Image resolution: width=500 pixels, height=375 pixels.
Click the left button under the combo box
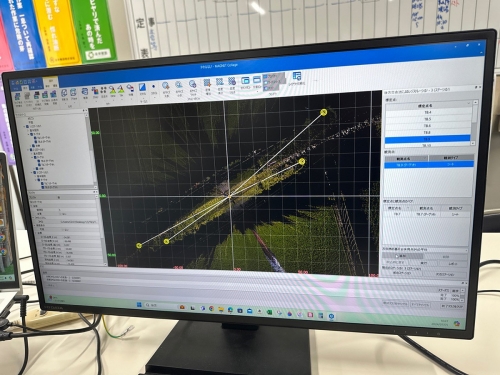pyautogui.click(x=403, y=256)
